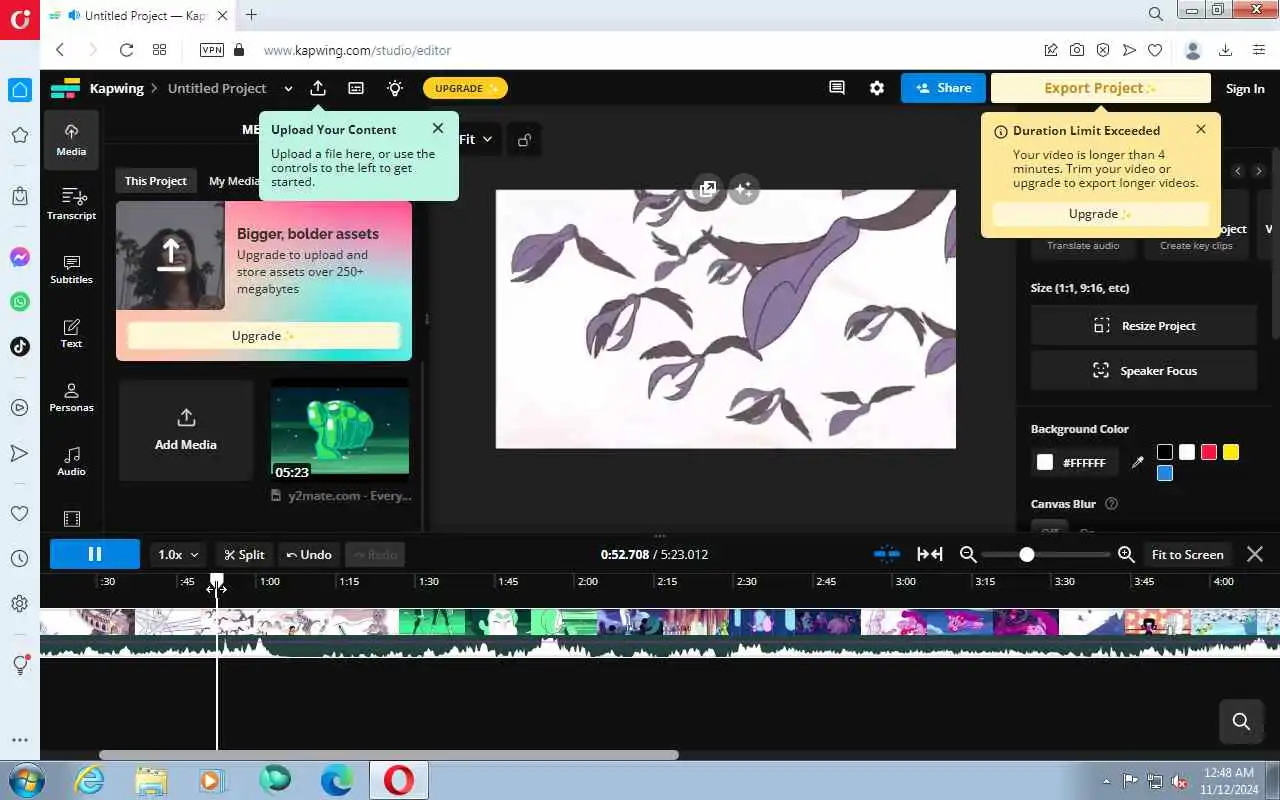
Task: Open Windows Start menu
Action: [26, 779]
